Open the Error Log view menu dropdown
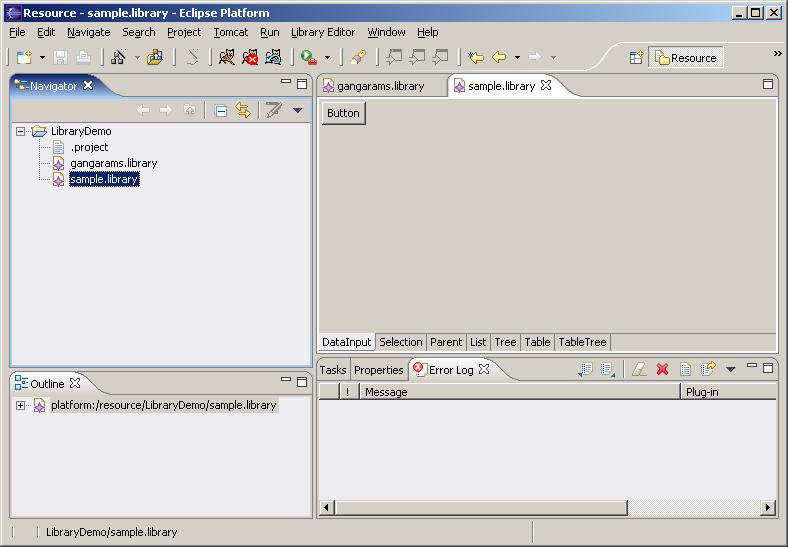788x547 pixels. pyautogui.click(x=731, y=370)
